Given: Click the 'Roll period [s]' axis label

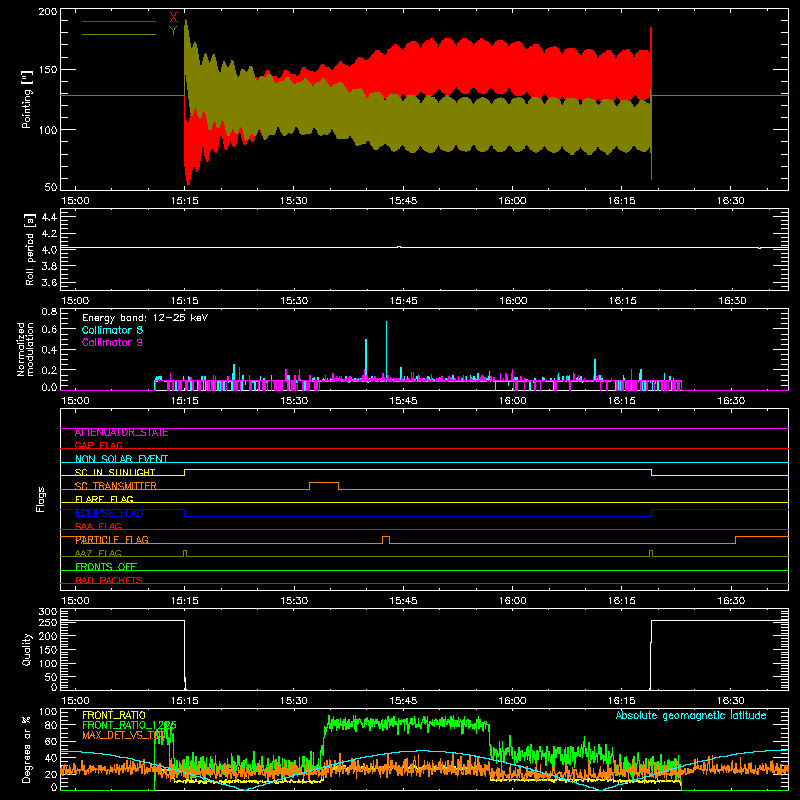Looking at the screenshot, I should 29,249.
